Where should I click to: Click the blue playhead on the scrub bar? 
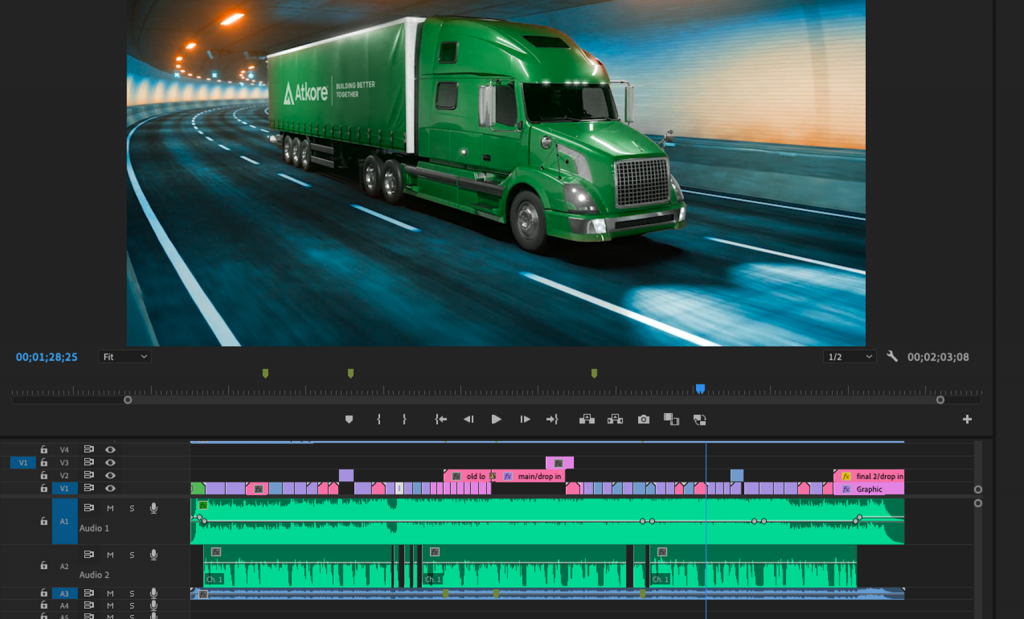click(x=700, y=388)
